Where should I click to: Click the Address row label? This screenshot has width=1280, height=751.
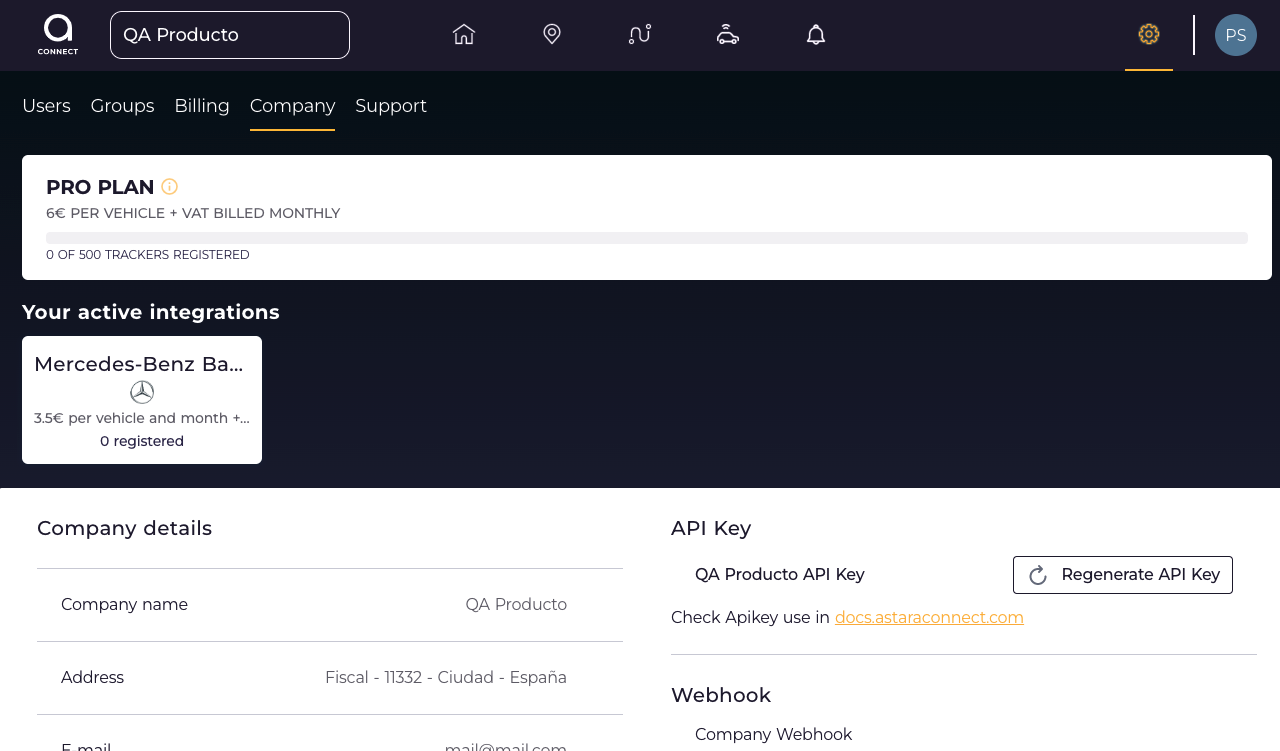[x=92, y=678]
